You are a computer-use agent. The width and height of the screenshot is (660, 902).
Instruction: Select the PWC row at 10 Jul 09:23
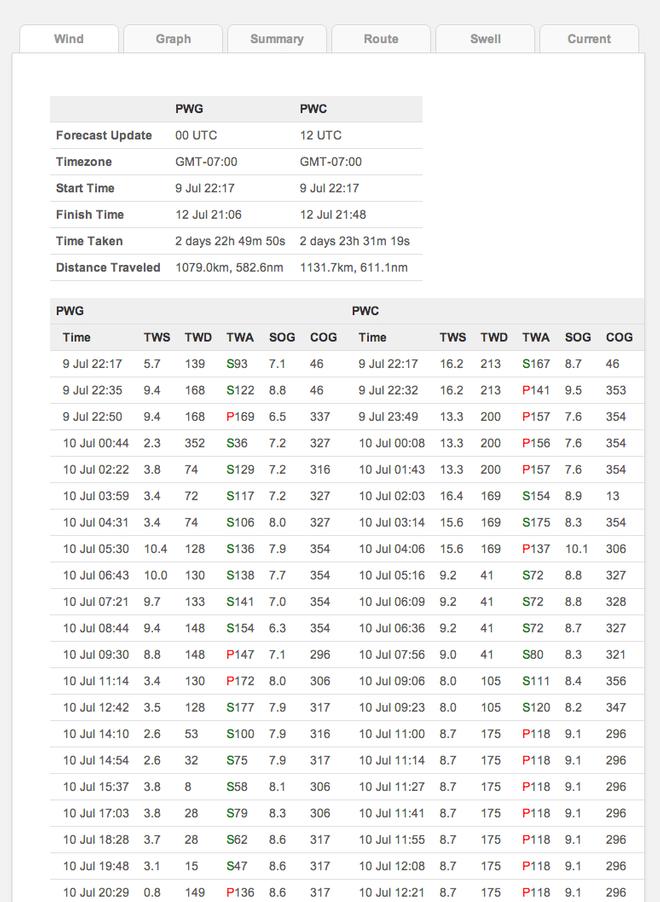pyautogui.click(x=391, y=707)
